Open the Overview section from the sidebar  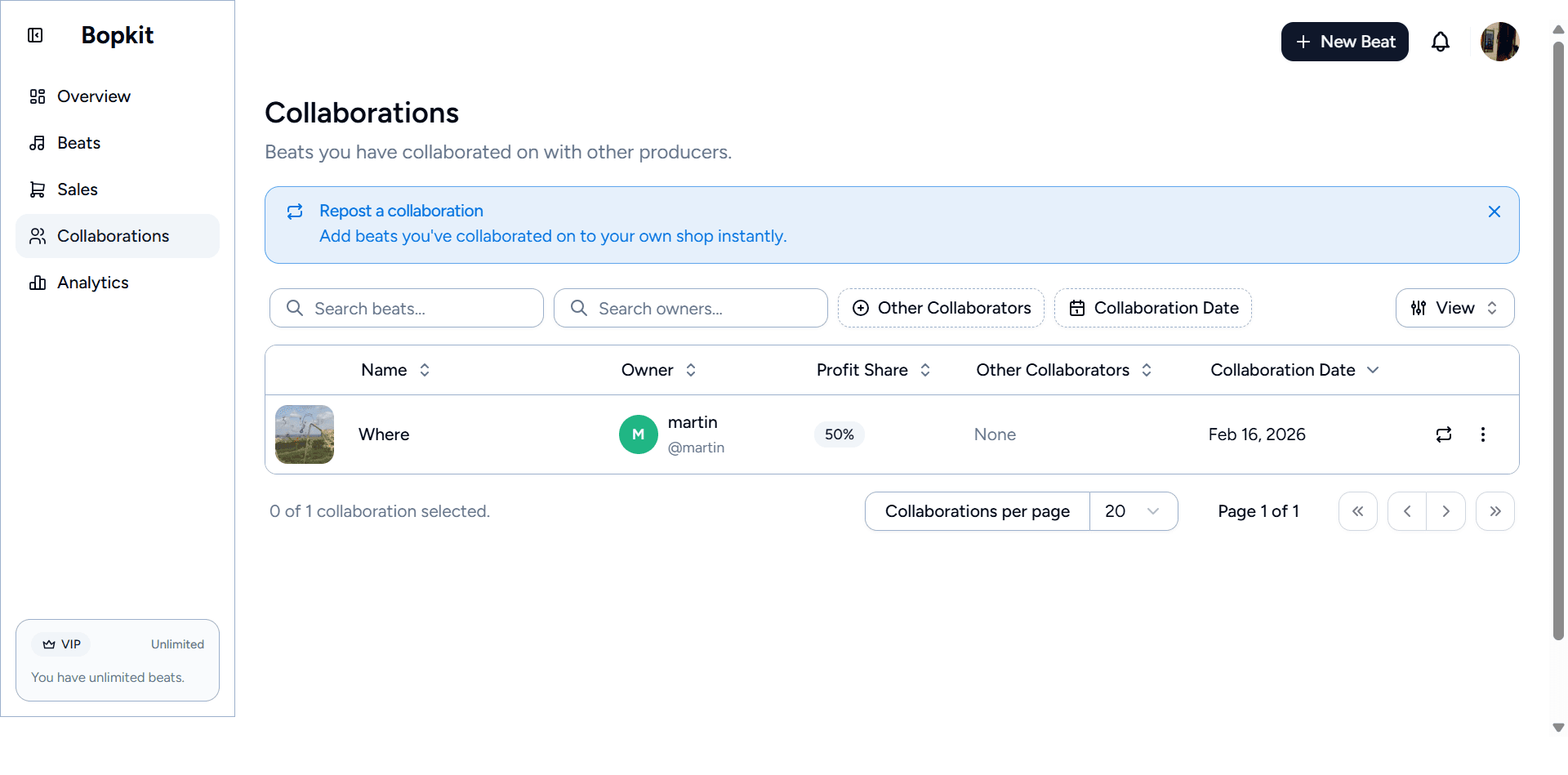pyautogui.click(x=93, y=96)
